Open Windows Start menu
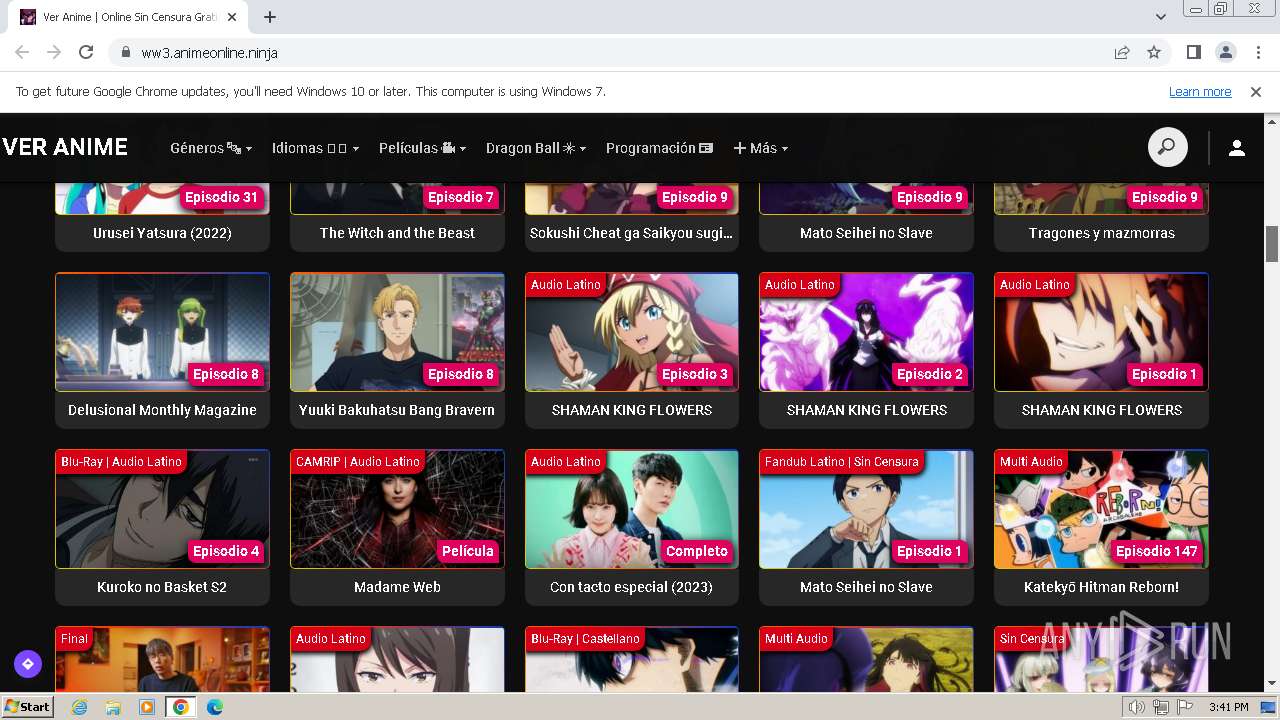The width and height of the screenshot is (1280, 720). [27, 707]
